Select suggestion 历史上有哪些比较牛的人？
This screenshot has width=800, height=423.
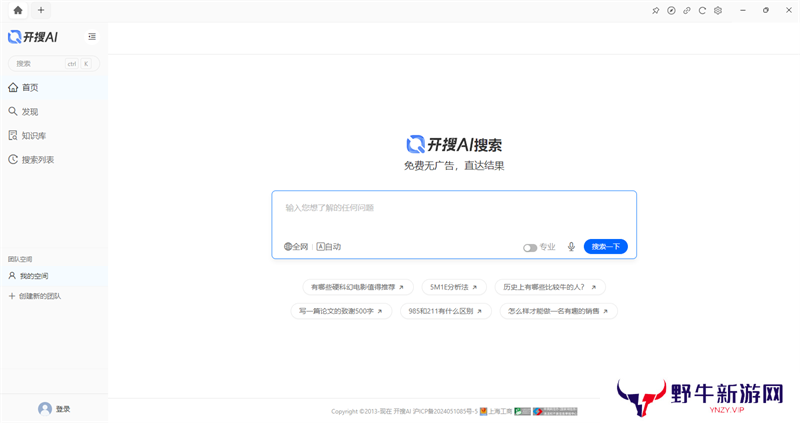(549, 287)
